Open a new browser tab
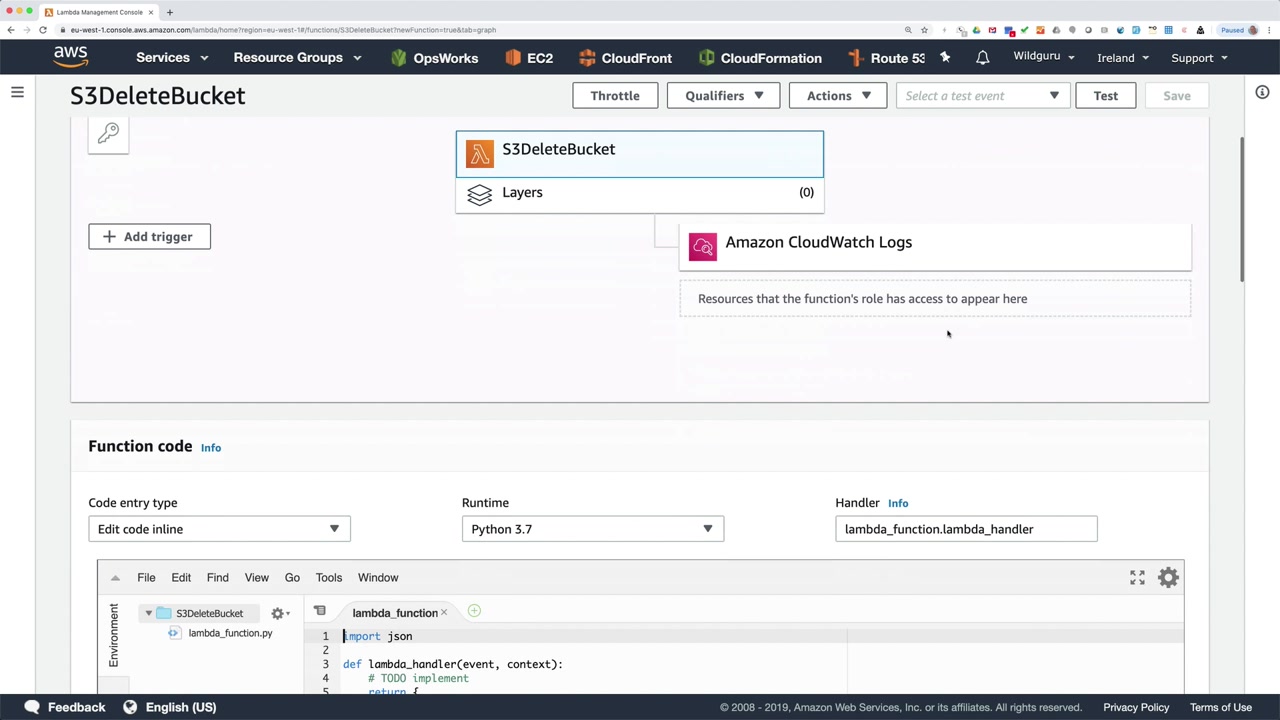This screenshot has width=1280, height=720. [170, 12]
